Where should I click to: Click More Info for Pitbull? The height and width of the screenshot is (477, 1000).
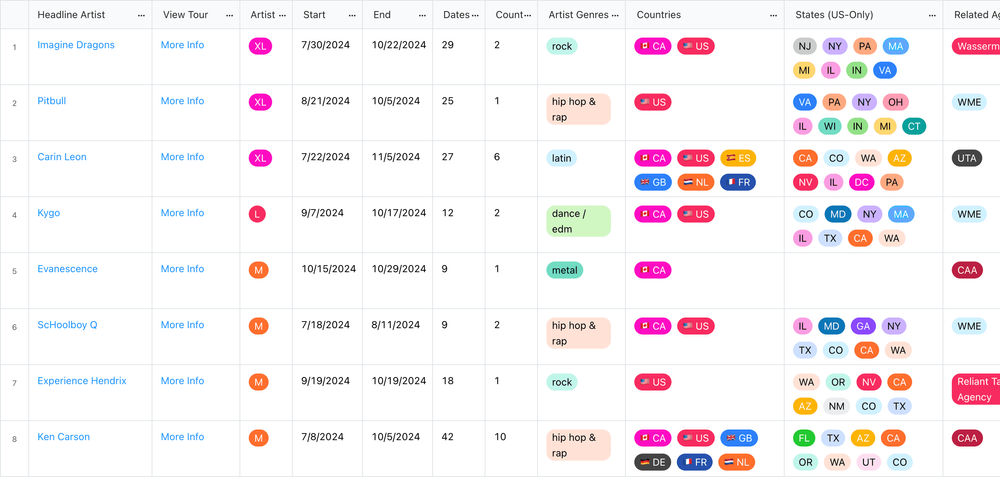tap(182, 101)
